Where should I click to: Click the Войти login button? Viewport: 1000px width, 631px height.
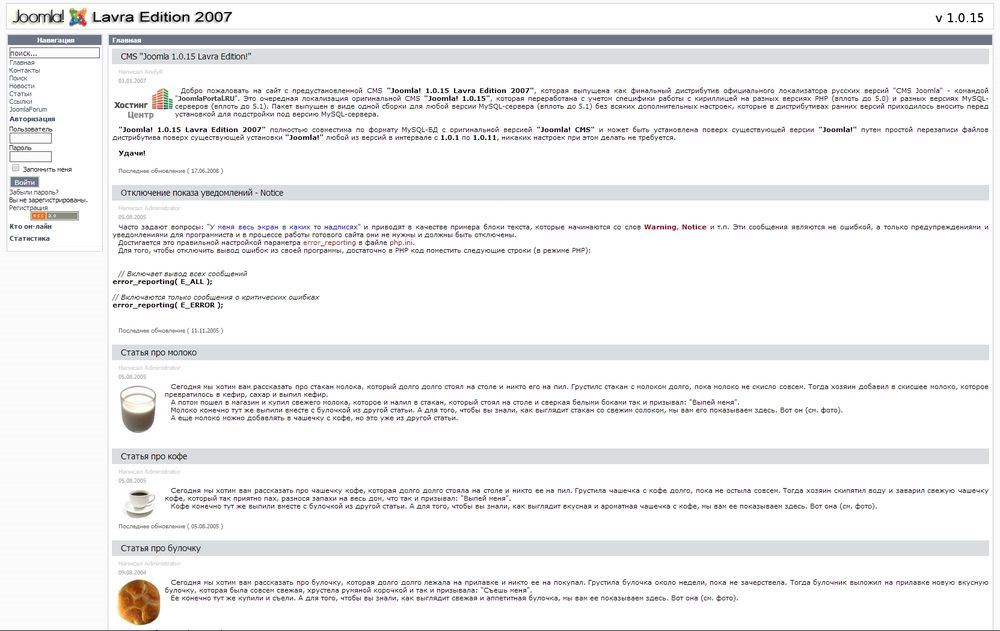(24, 182)
